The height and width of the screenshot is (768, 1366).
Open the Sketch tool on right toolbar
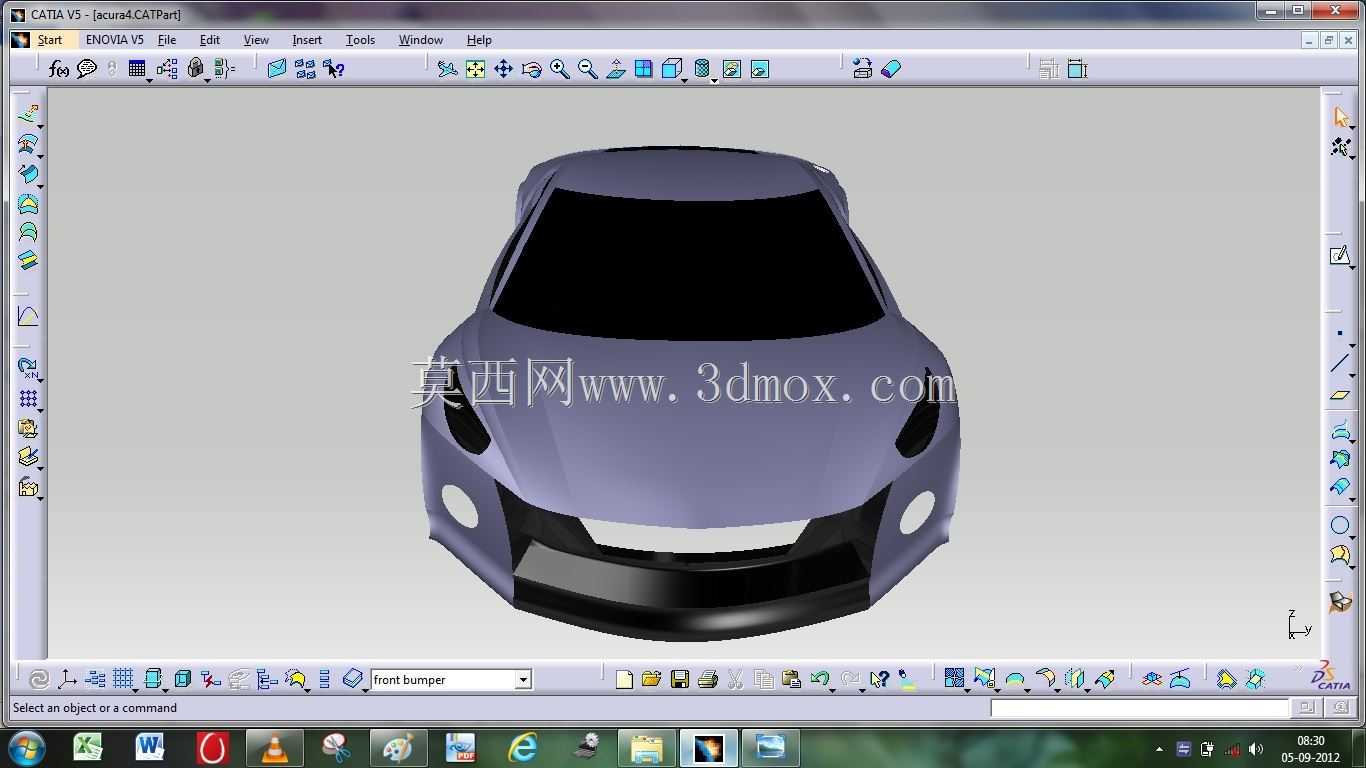tap(1340, 256)
